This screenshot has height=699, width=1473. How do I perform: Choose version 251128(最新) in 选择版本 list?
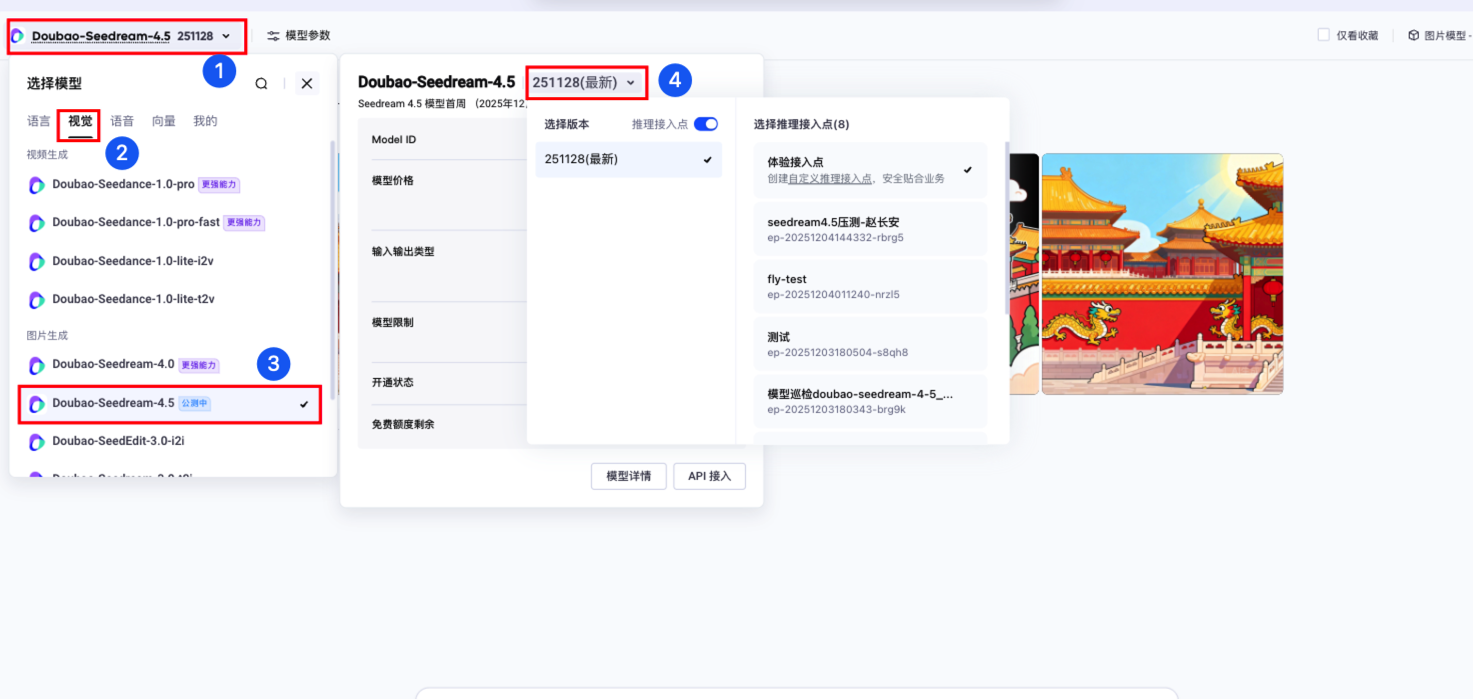click(x=628, y=160)
